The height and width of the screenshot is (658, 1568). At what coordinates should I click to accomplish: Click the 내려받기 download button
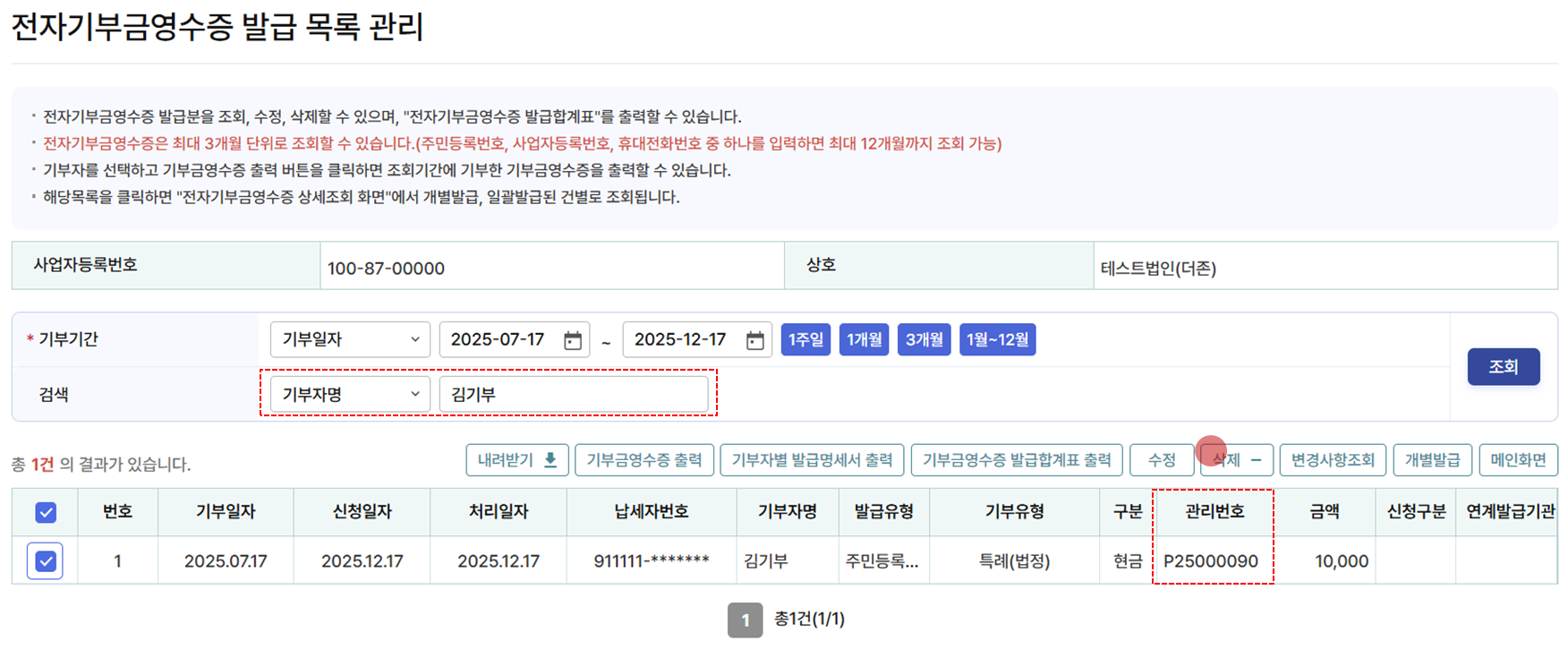516,460
